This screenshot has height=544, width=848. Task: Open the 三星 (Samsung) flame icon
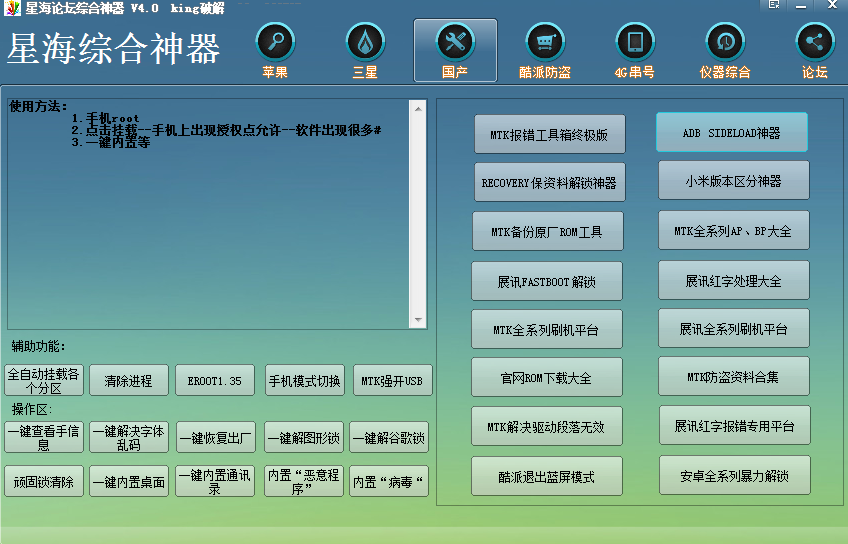pos(365,42)
